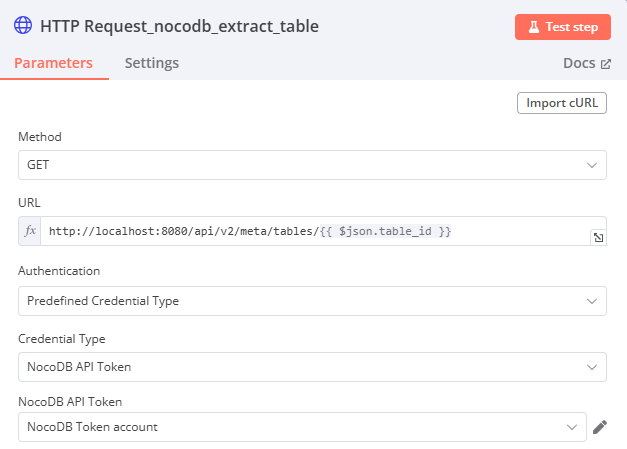This screenshot has width=627, height=449.
Task: Open Authentication dropdown using its chevron arrow
Action: [591, 301]
